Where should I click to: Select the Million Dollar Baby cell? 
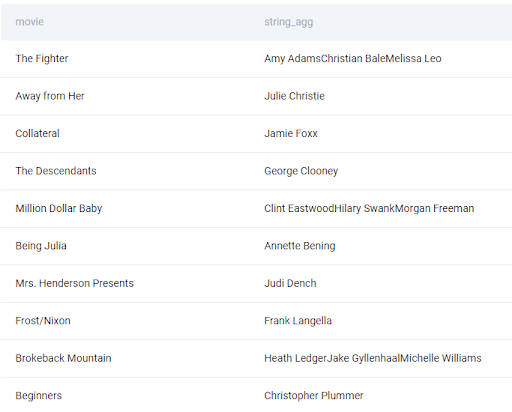point(59,208)
